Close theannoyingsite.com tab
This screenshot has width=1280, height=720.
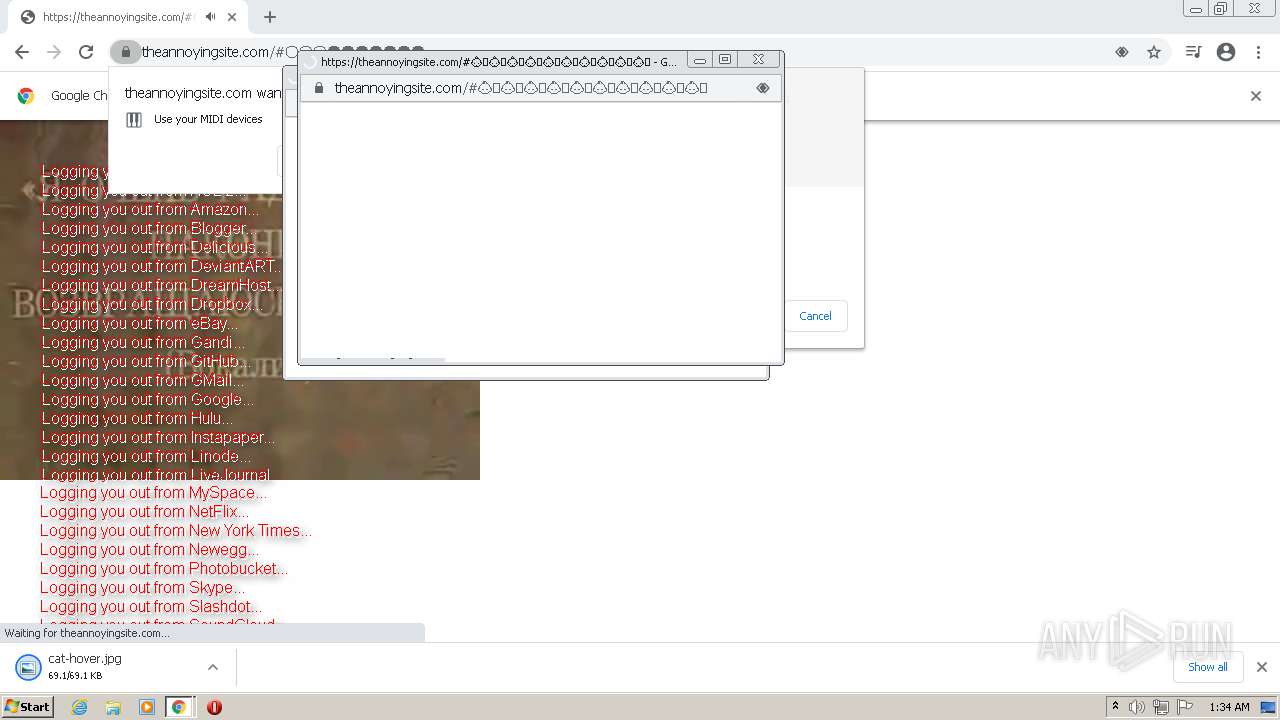click(232, 17)
